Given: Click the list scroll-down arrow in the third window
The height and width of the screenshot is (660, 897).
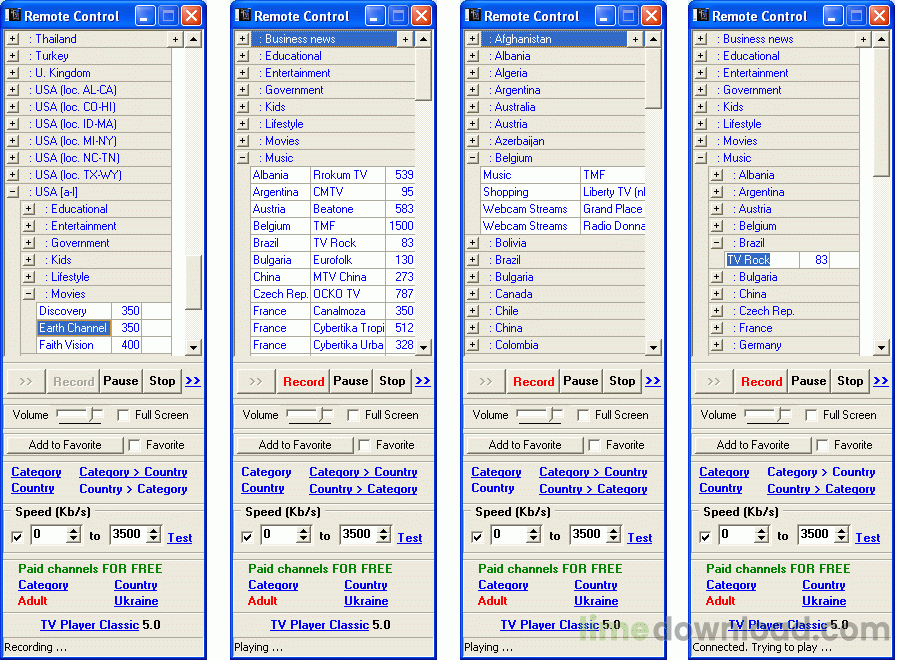Looking at the screenshot, I should 653,347.
